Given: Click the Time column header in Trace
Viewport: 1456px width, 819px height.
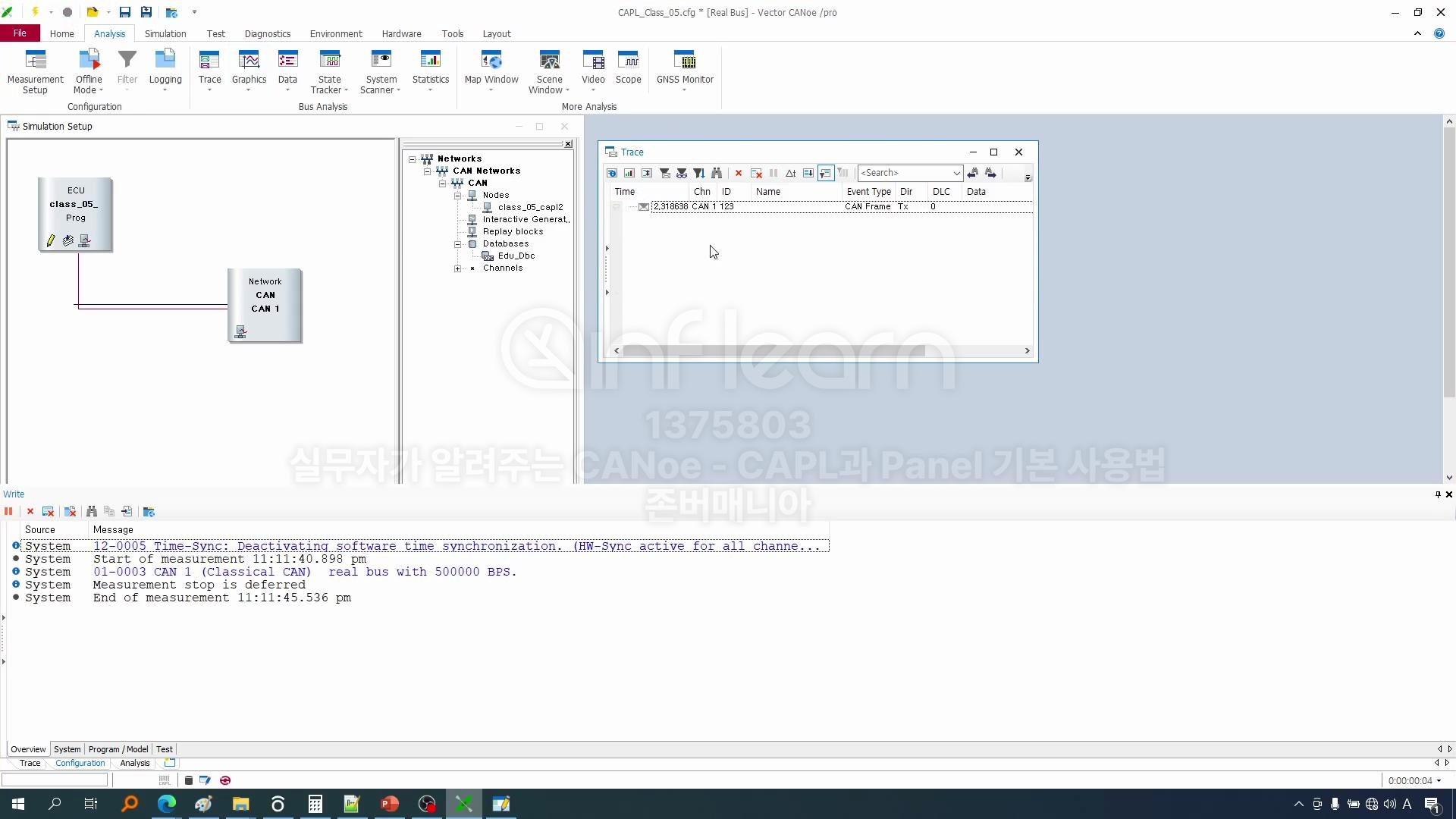Looking at the screenshot, I should click(625, 192).
